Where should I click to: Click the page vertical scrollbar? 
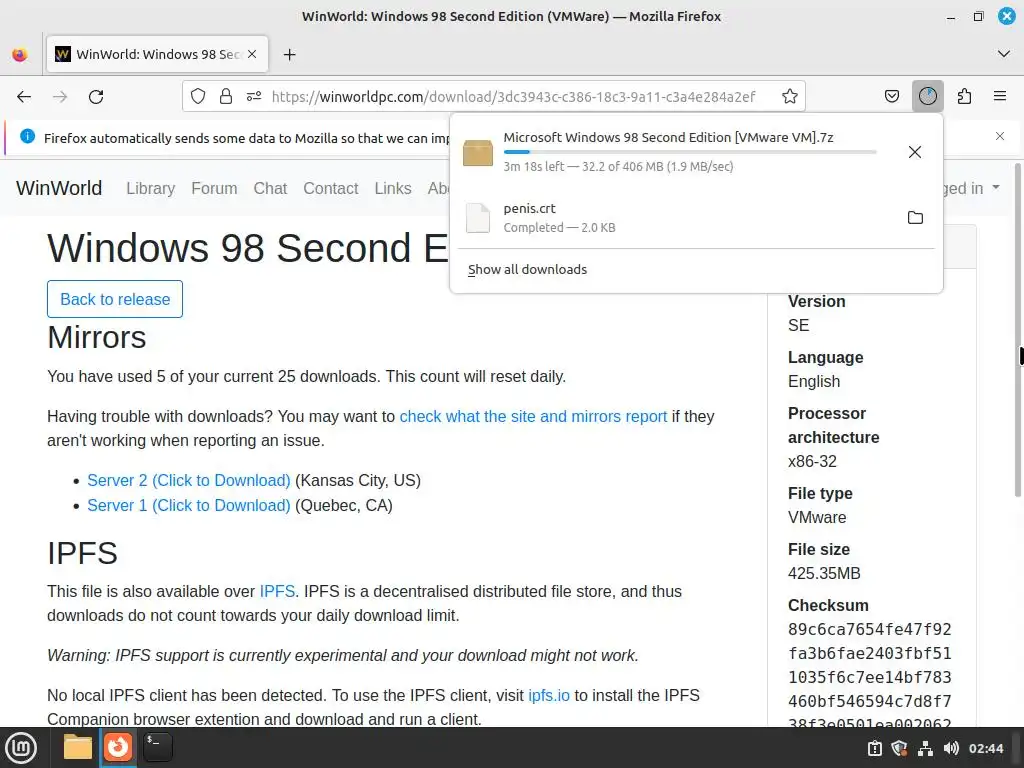[x=1017, y=330]
